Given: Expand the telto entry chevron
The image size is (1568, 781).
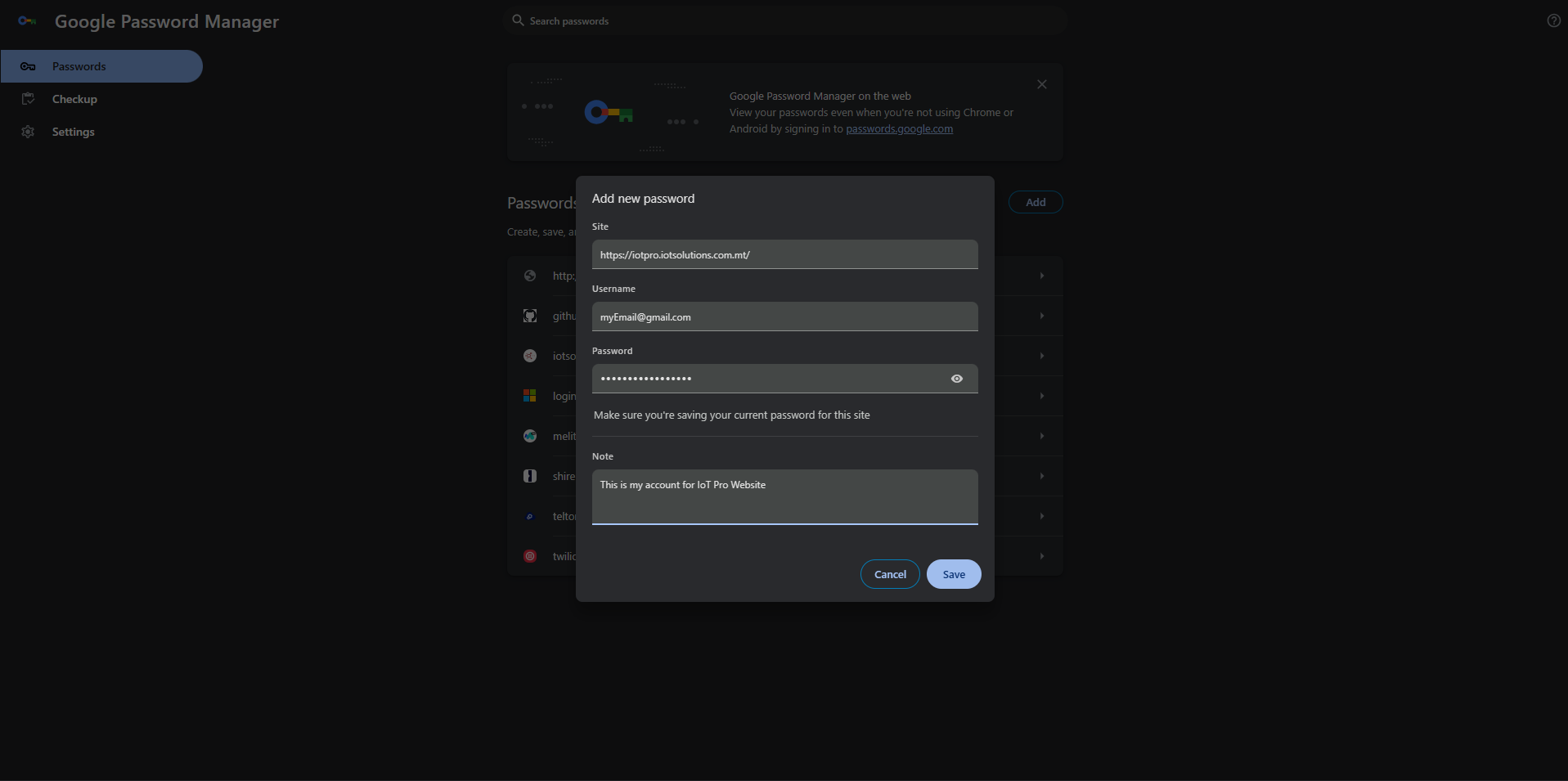Looking at the screenshot, I should pos(1041,516).
